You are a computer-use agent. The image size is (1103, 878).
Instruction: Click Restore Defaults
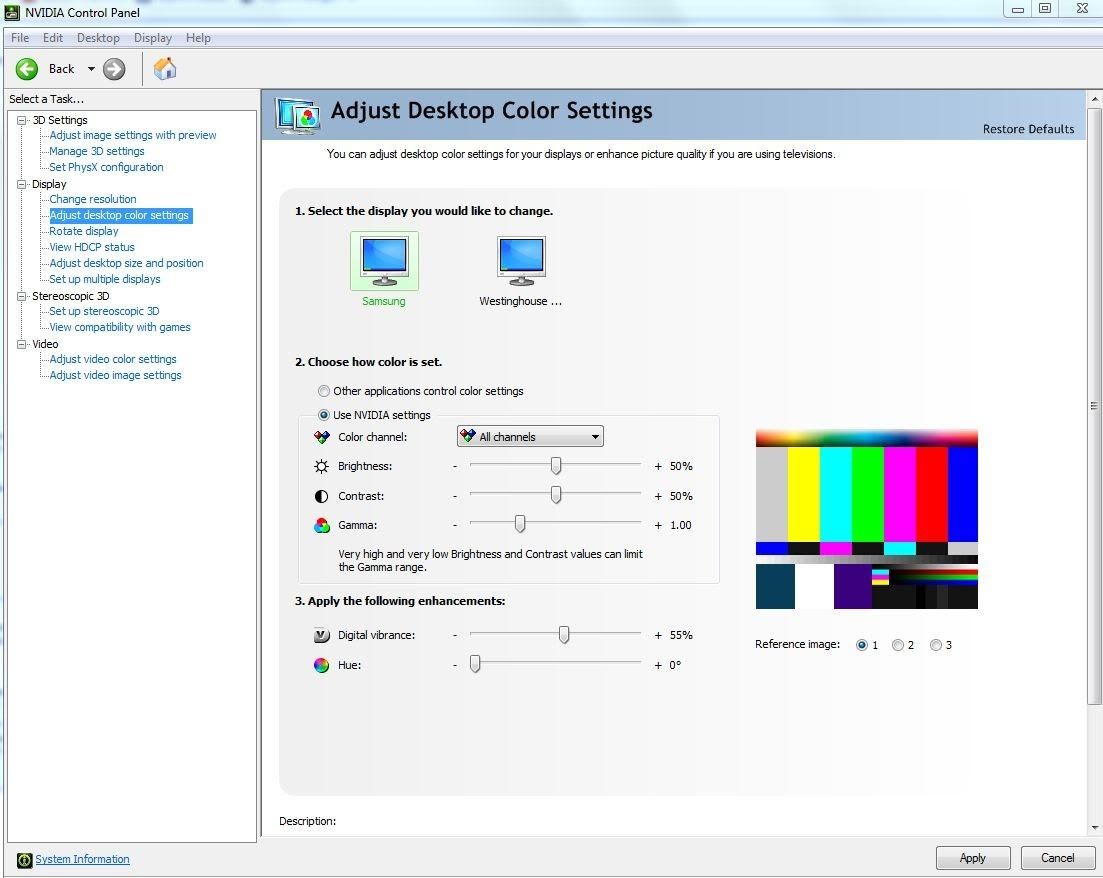(1028, 129)
